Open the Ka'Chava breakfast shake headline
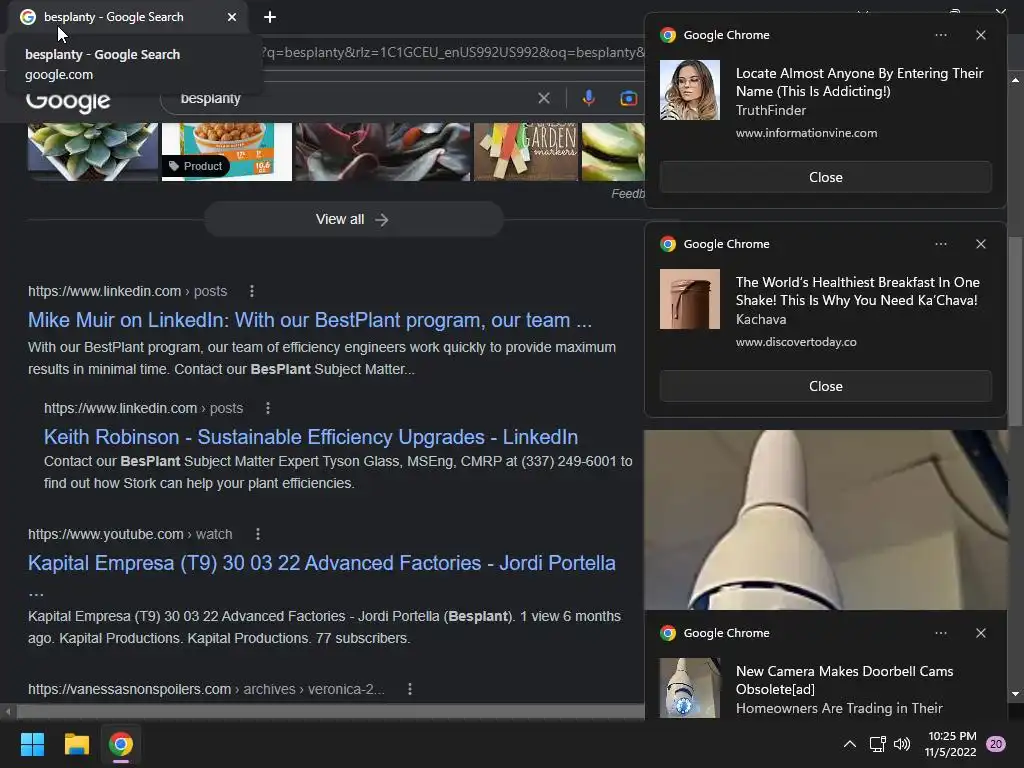The image size is (1024, 768). (x=857, y=291)
